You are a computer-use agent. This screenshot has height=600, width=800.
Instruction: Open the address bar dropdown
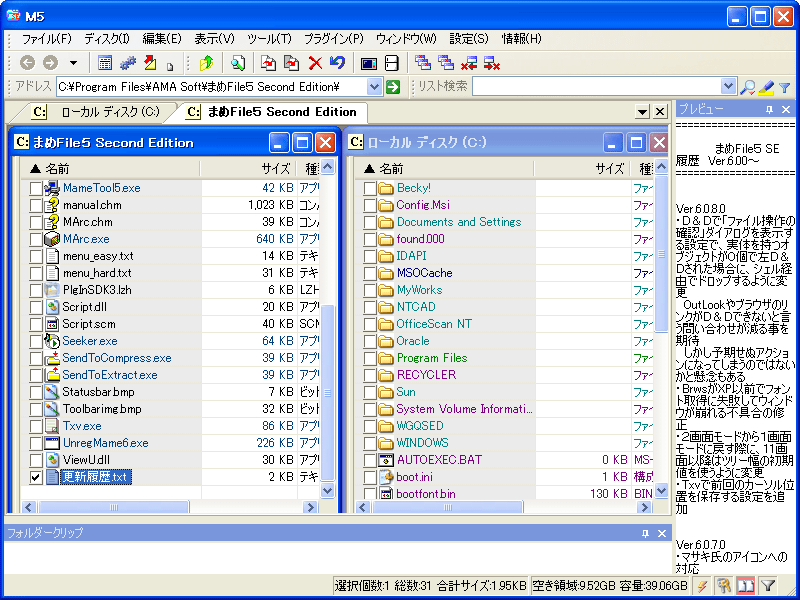pos(374,87)
